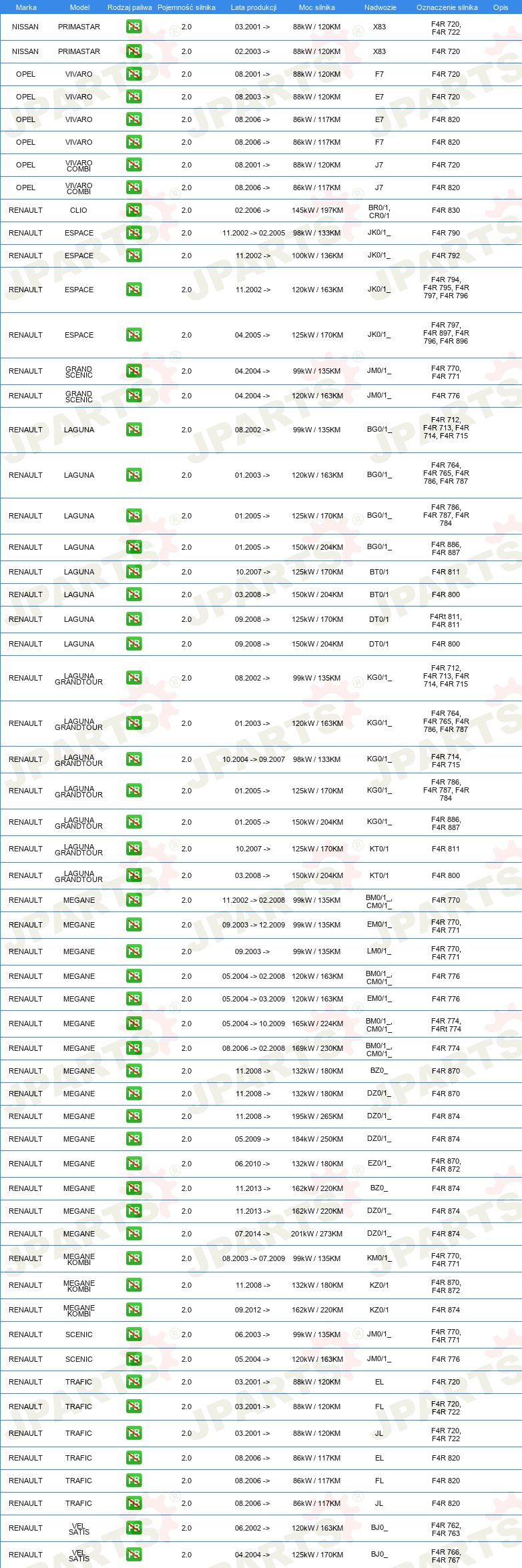Select years cell 11.2002 -> 02.2005

[x=254, y=233]
